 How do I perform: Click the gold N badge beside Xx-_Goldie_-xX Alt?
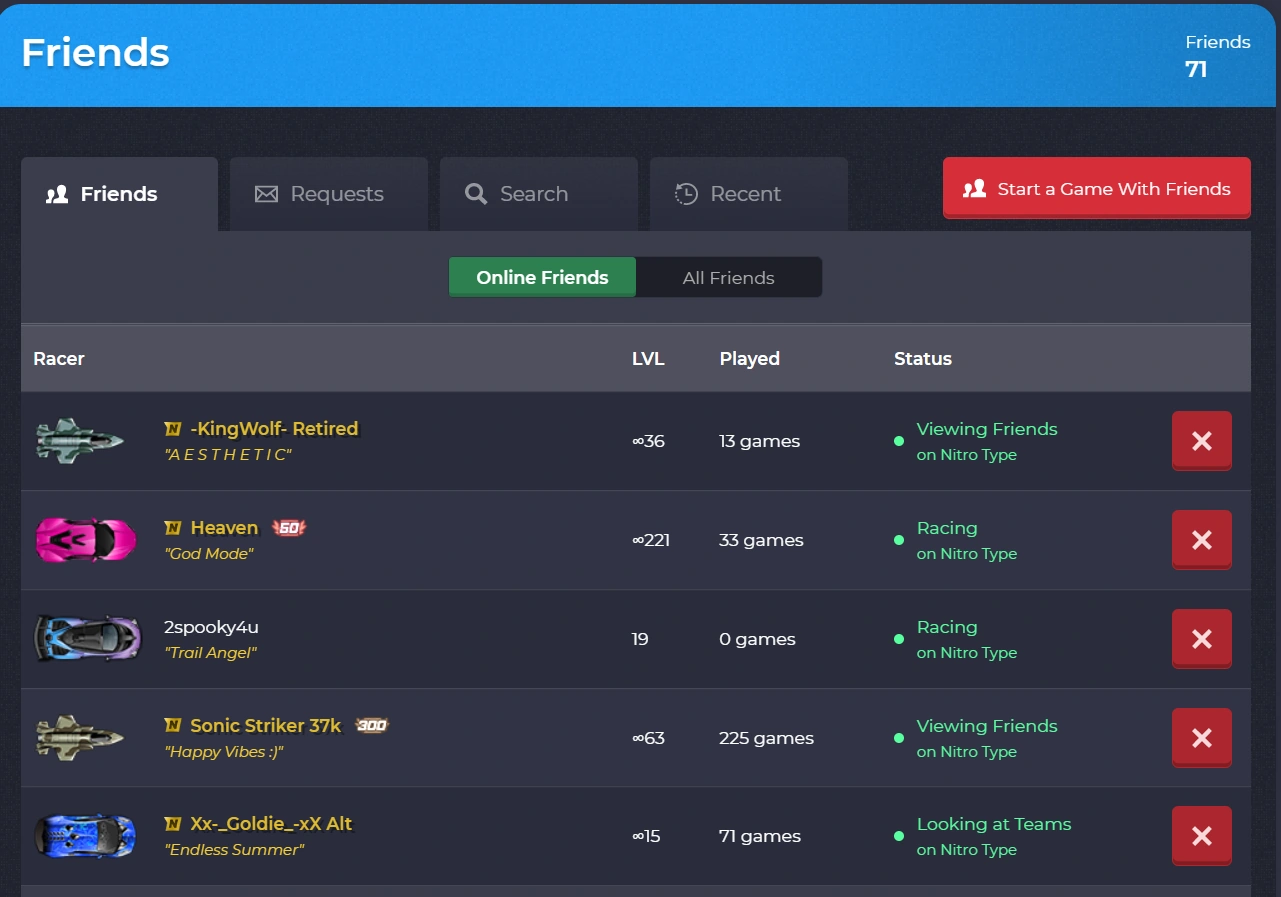pyautogui.click(x=173, y=824)
